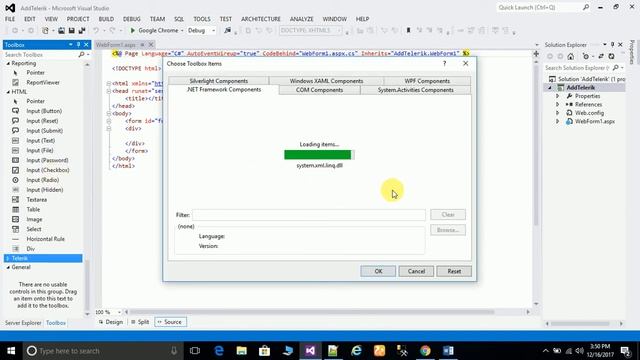Click the Search Toolbox input field
Screen dimensions: 640x360
(x=41, y=54)
